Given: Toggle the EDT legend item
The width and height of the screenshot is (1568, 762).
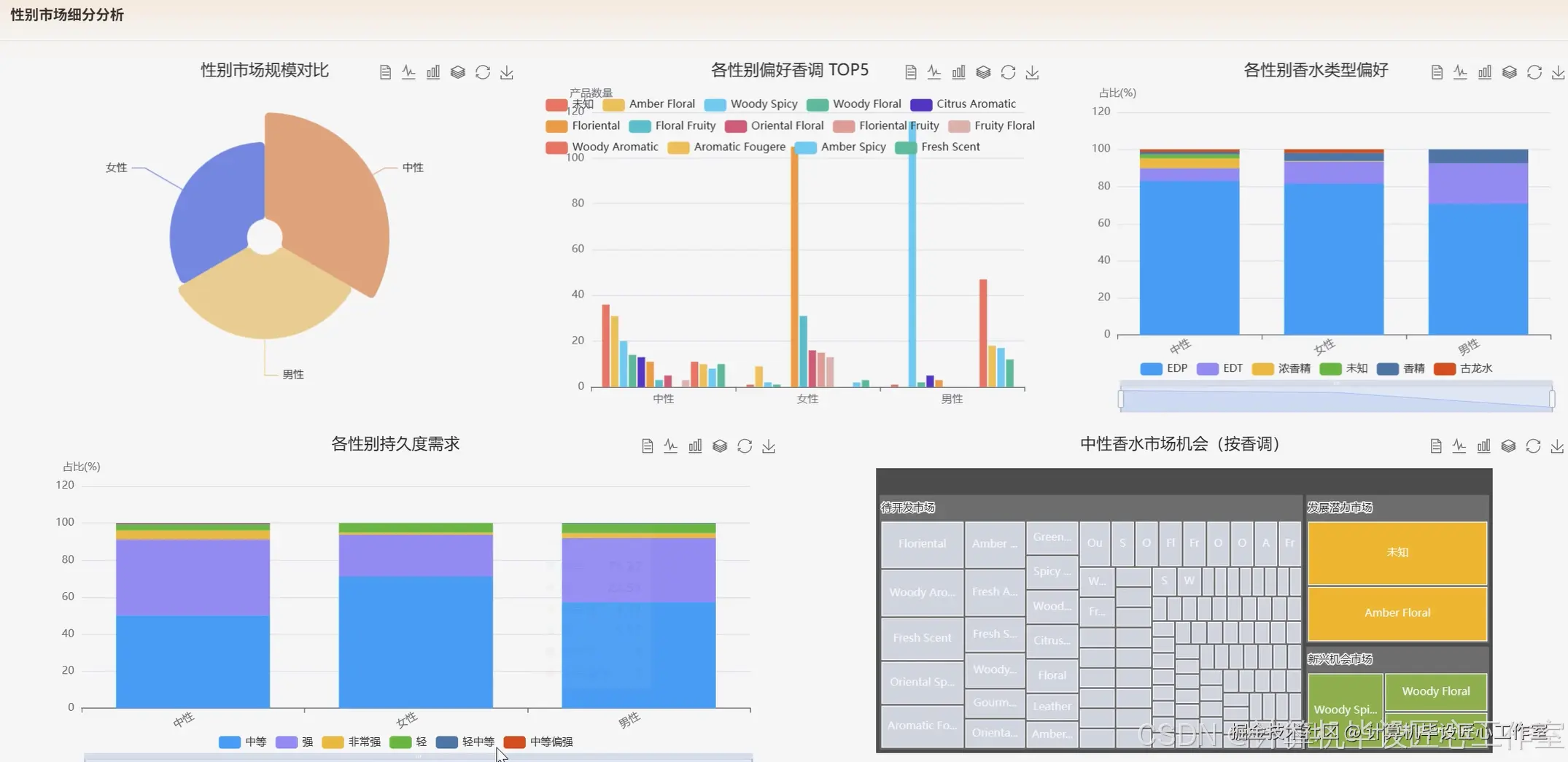Looking at the screenshot, I should 1220,369.
